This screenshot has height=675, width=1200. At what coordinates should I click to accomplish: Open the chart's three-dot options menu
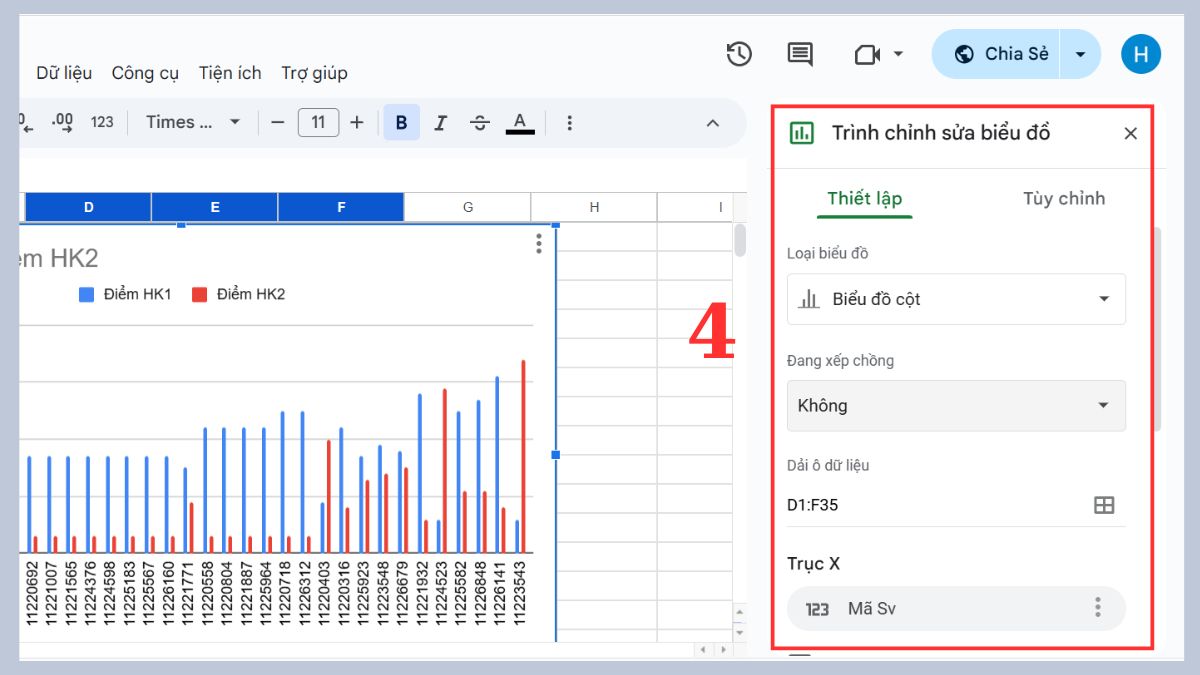coord(538,242)
